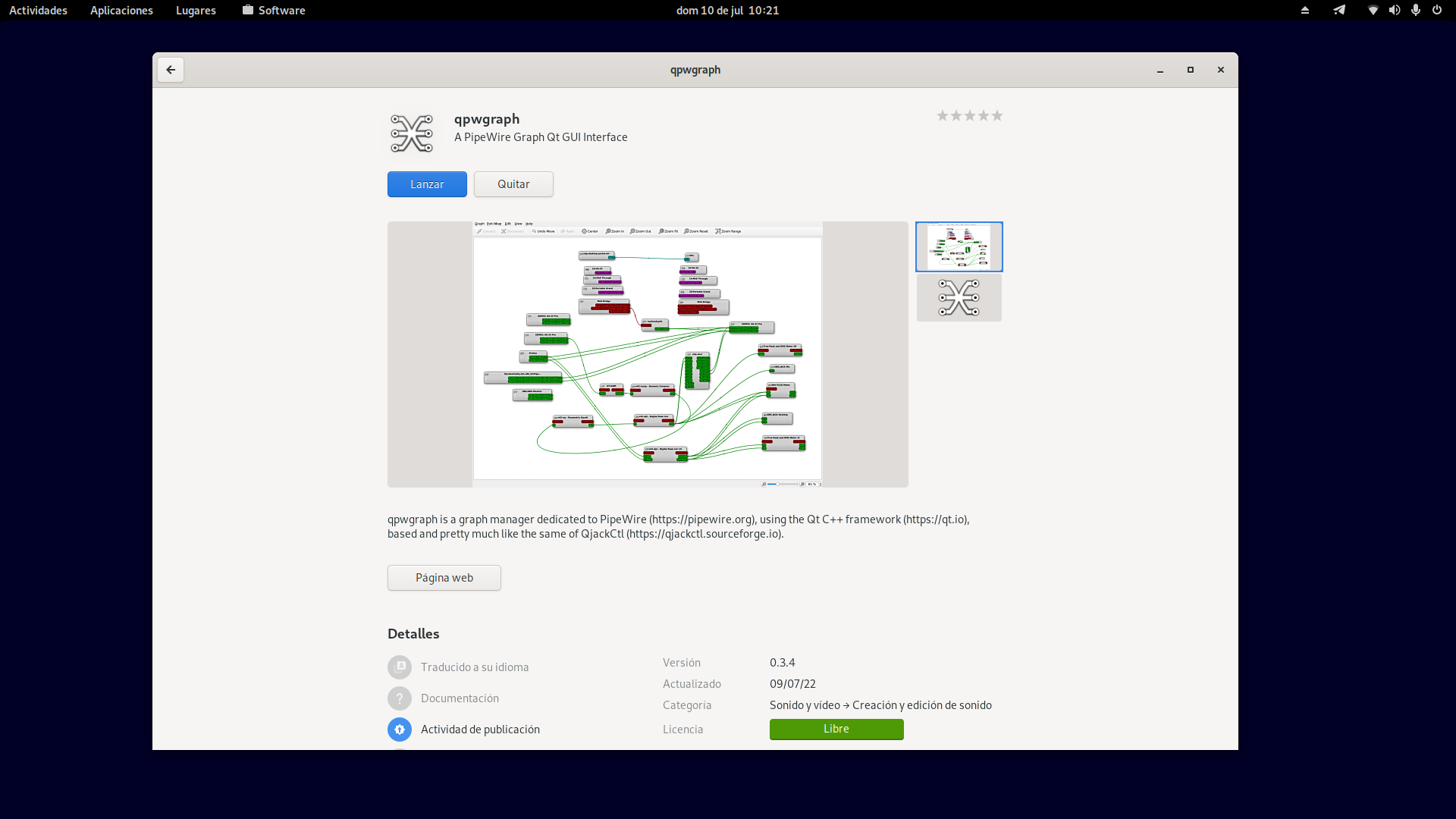Click the eject tray icon
The width and height of the screenshot is (1456, 819).
1305,10
